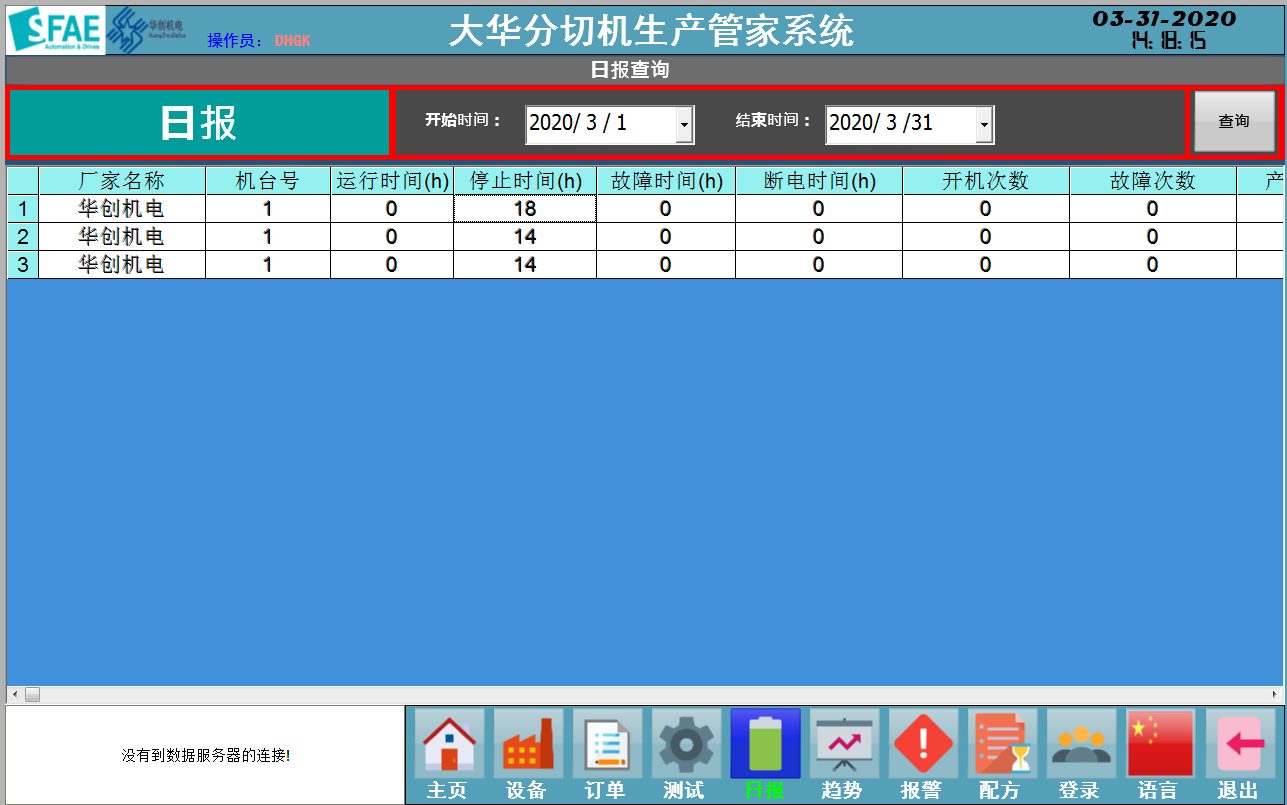Click the start date field showing 2020/3/1
The height and width of the screenshot is (805, 1287).
pos(600,124)
